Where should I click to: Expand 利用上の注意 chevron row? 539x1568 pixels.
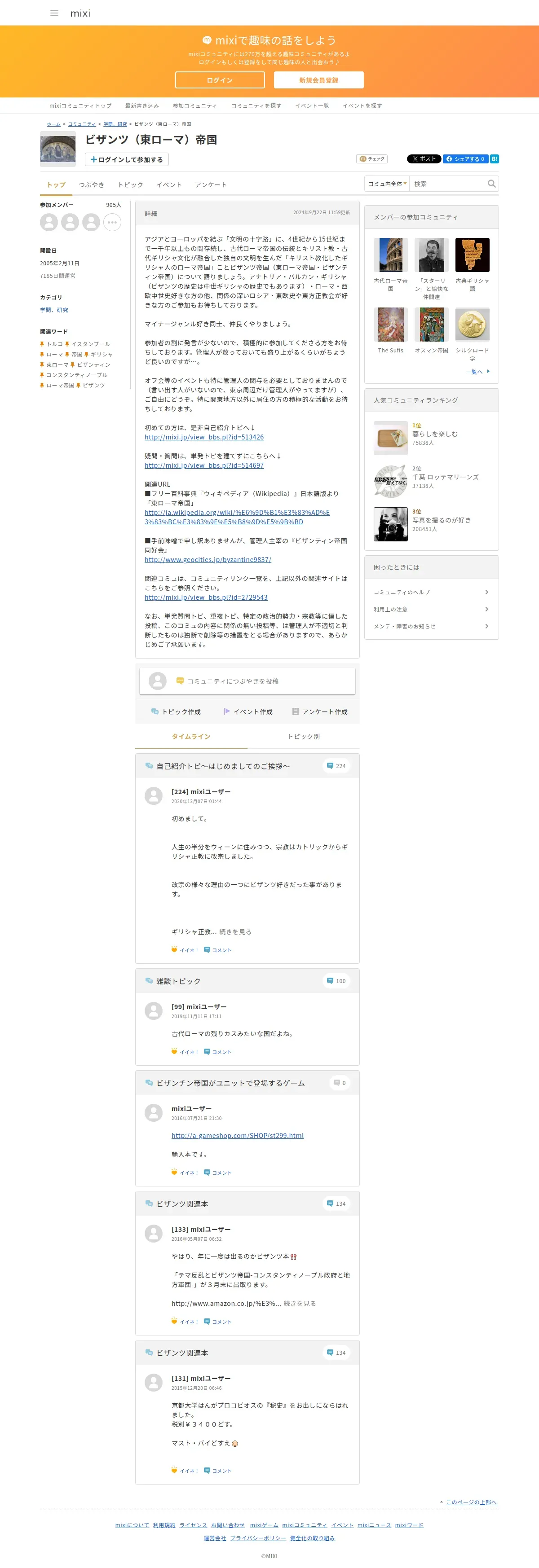tap(431, 609)
